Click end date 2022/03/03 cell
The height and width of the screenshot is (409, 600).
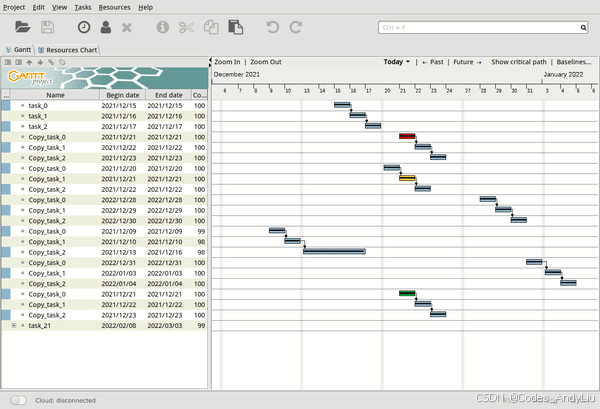pos(165,326)
